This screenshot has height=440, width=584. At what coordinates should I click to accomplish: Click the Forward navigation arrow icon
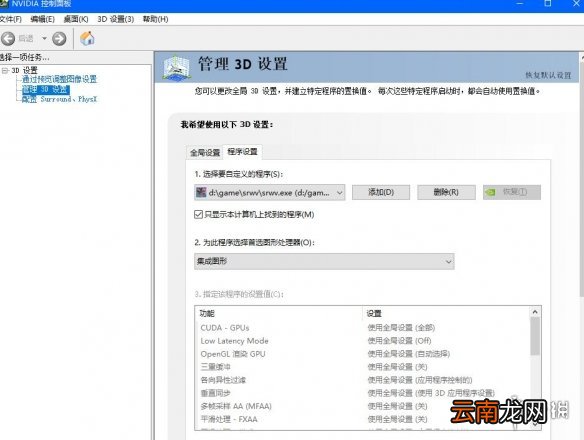[x=59, y=38]
